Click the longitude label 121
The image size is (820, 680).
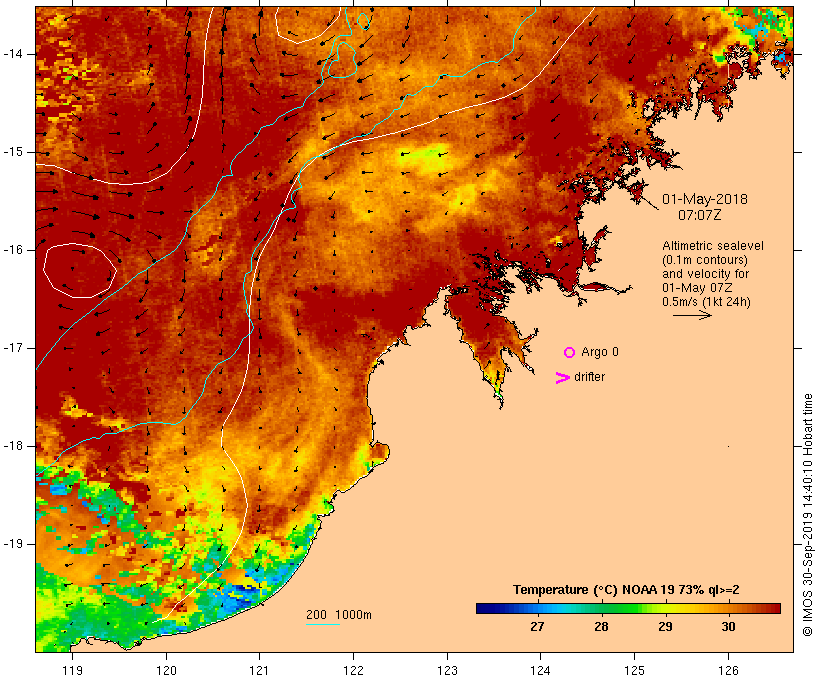[x=259, y=670]
